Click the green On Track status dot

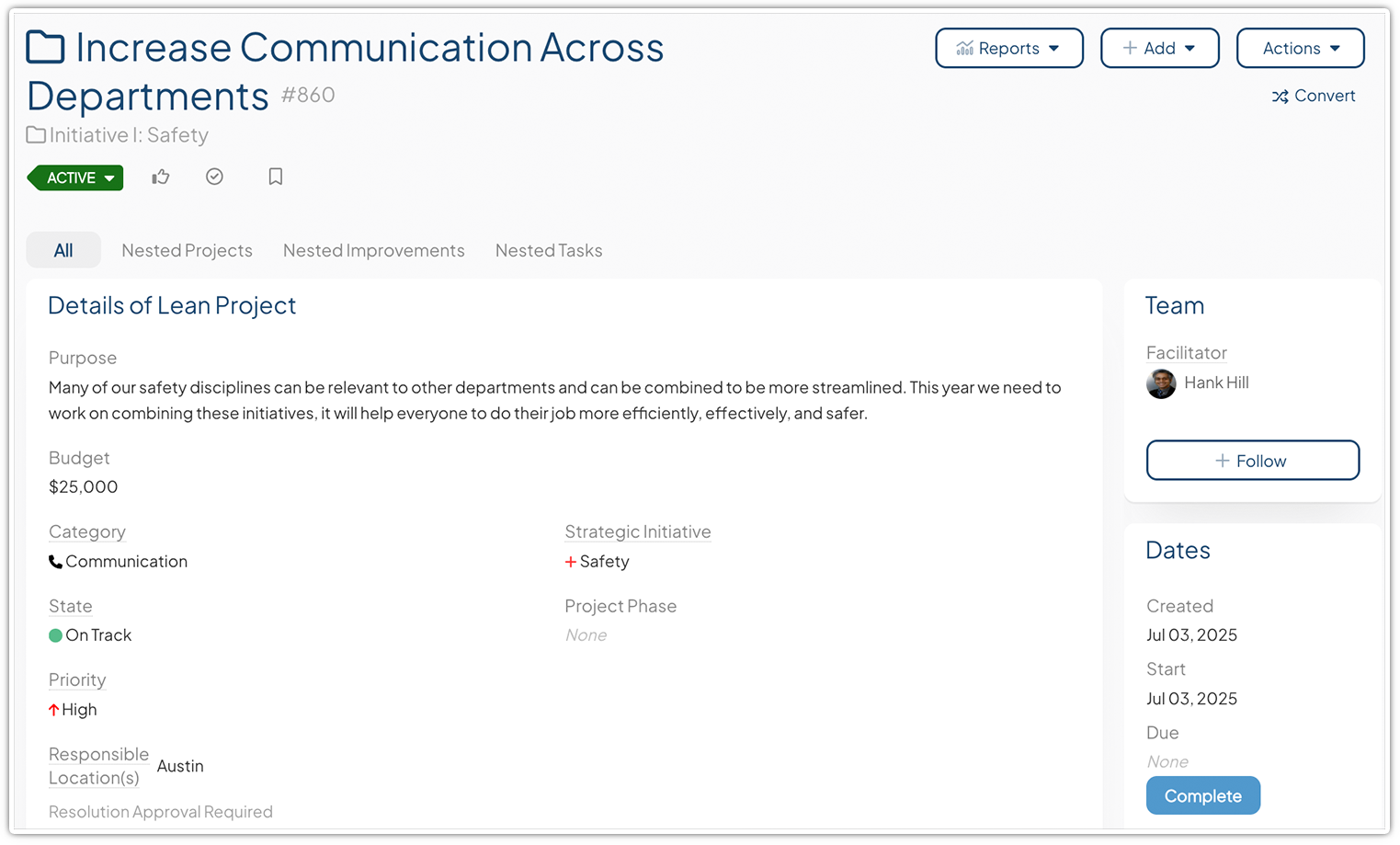55,635
